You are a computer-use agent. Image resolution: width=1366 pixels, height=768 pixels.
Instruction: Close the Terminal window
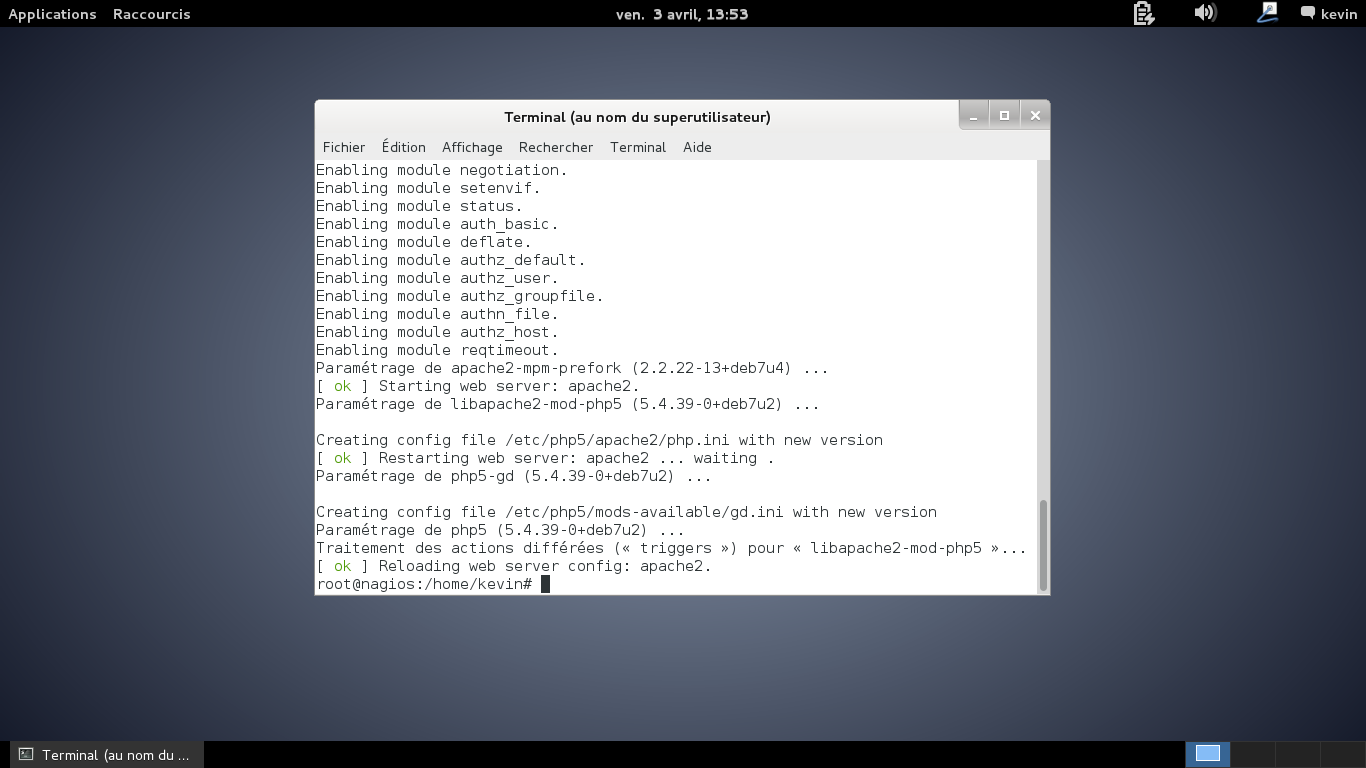[x=1035, y=116]
